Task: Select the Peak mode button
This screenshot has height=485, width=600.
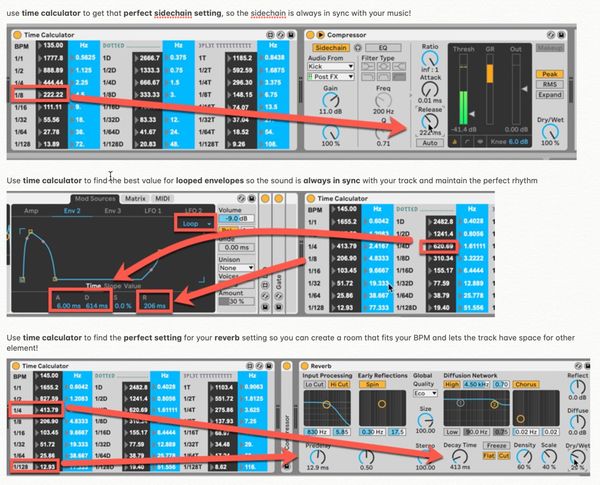Action: 551,74
